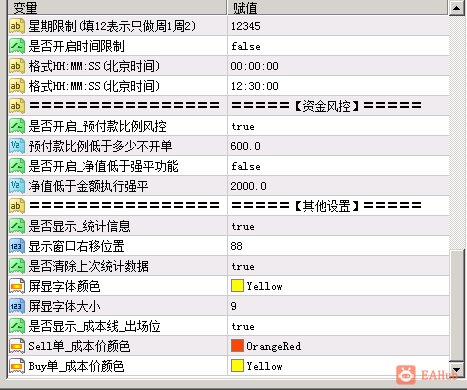Select the value 9 for 屏显字体大小
467x390 pixels.
click(x=234, y=306)
